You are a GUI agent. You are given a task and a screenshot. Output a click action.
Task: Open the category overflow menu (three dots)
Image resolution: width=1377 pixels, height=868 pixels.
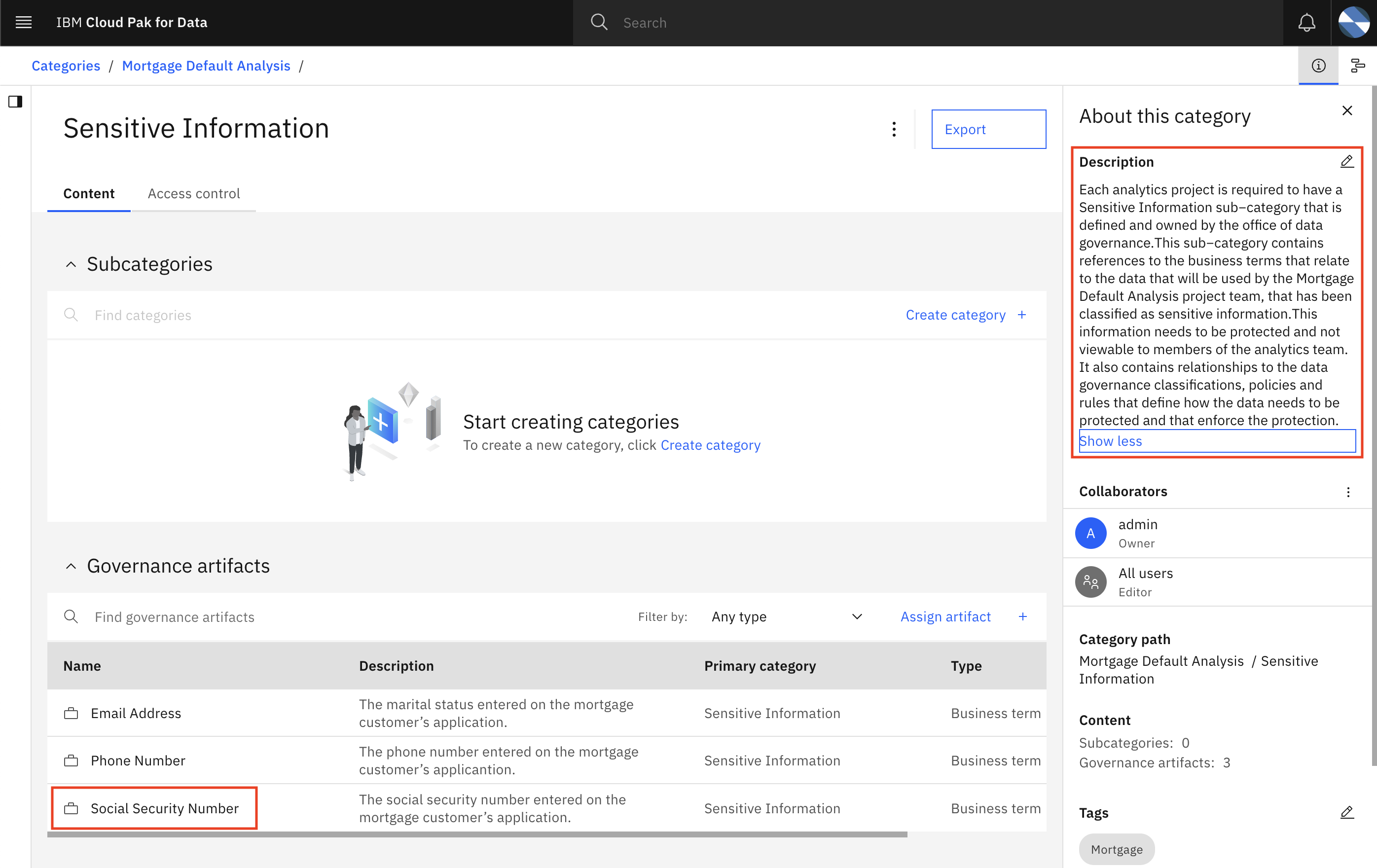(894, 129)
